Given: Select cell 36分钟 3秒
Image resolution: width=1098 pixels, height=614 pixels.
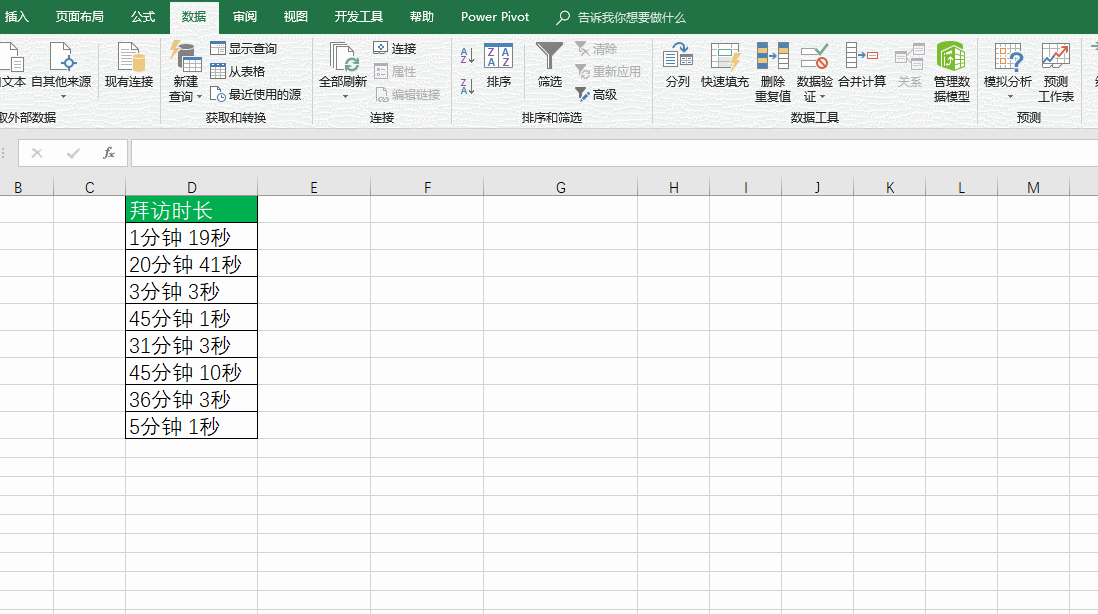Looking at the screenshot, I should tap(192, 399).
